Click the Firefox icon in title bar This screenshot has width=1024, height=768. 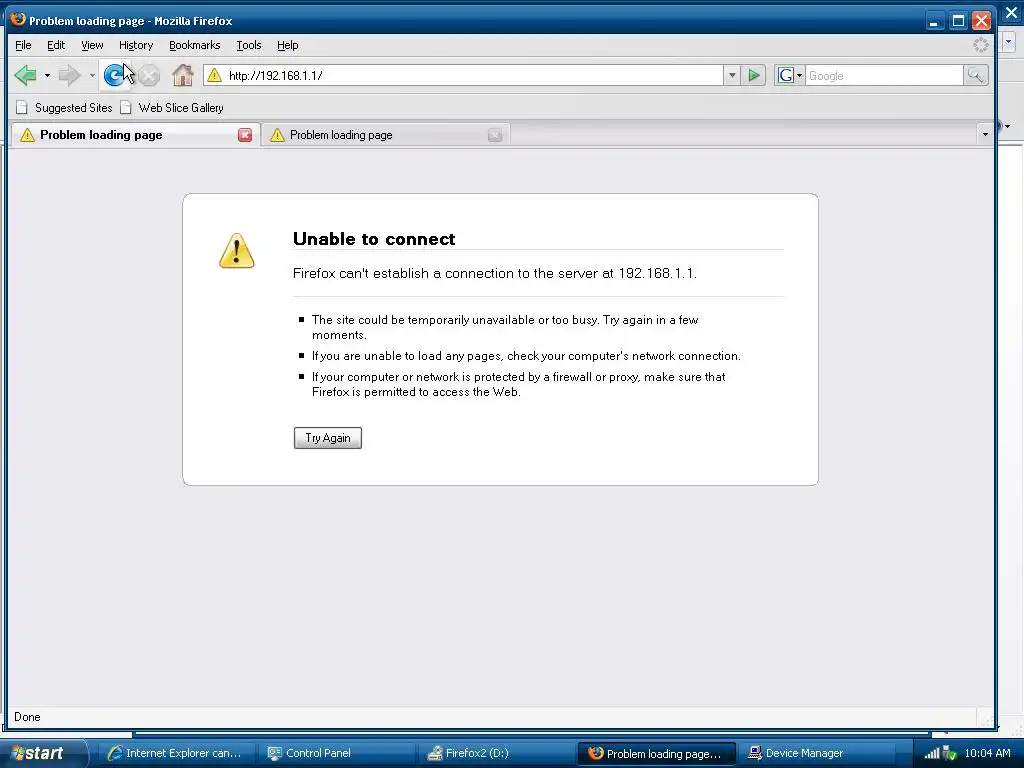pos(18,19)
